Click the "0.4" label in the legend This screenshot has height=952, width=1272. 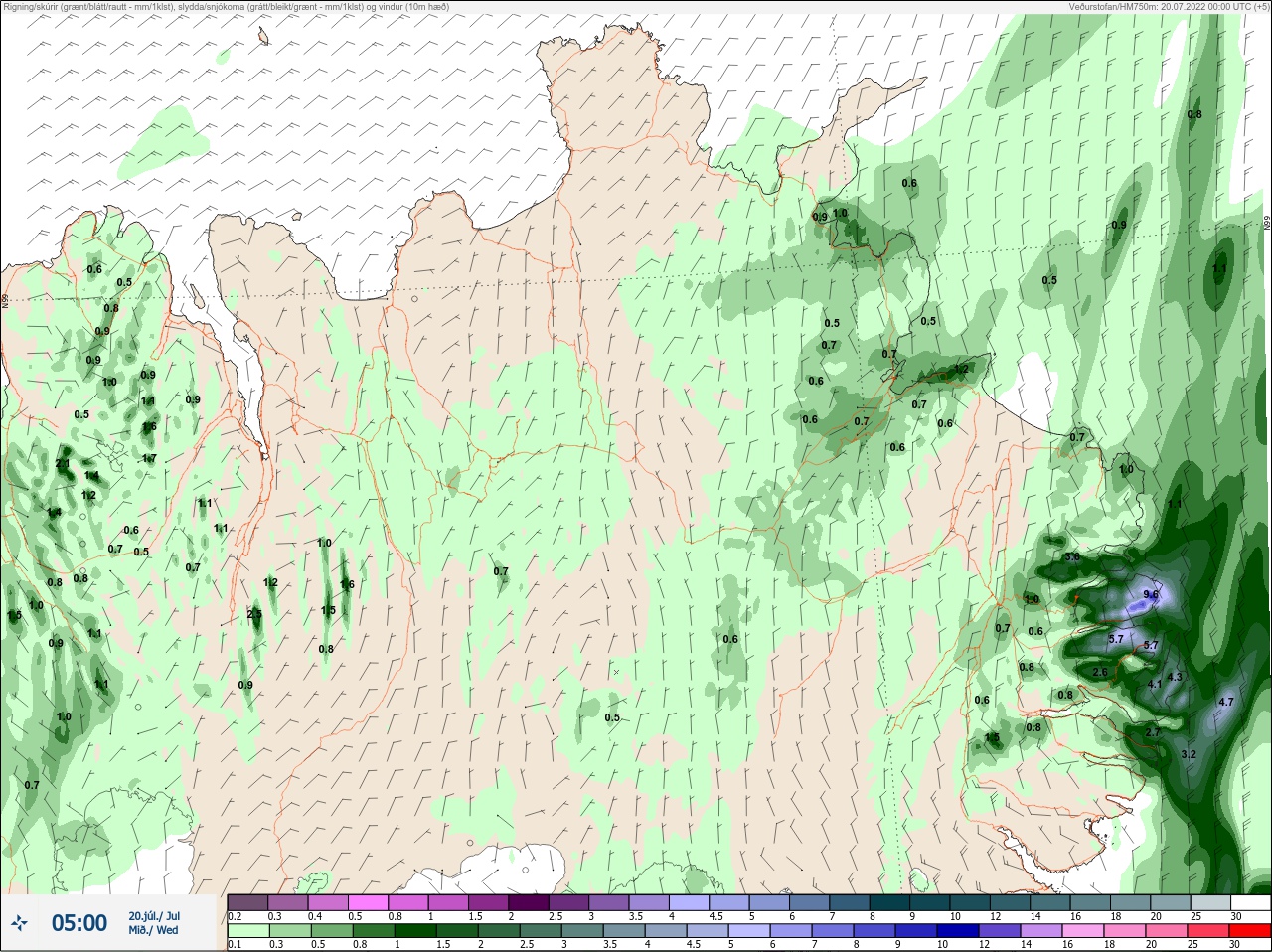pos(315,916)
